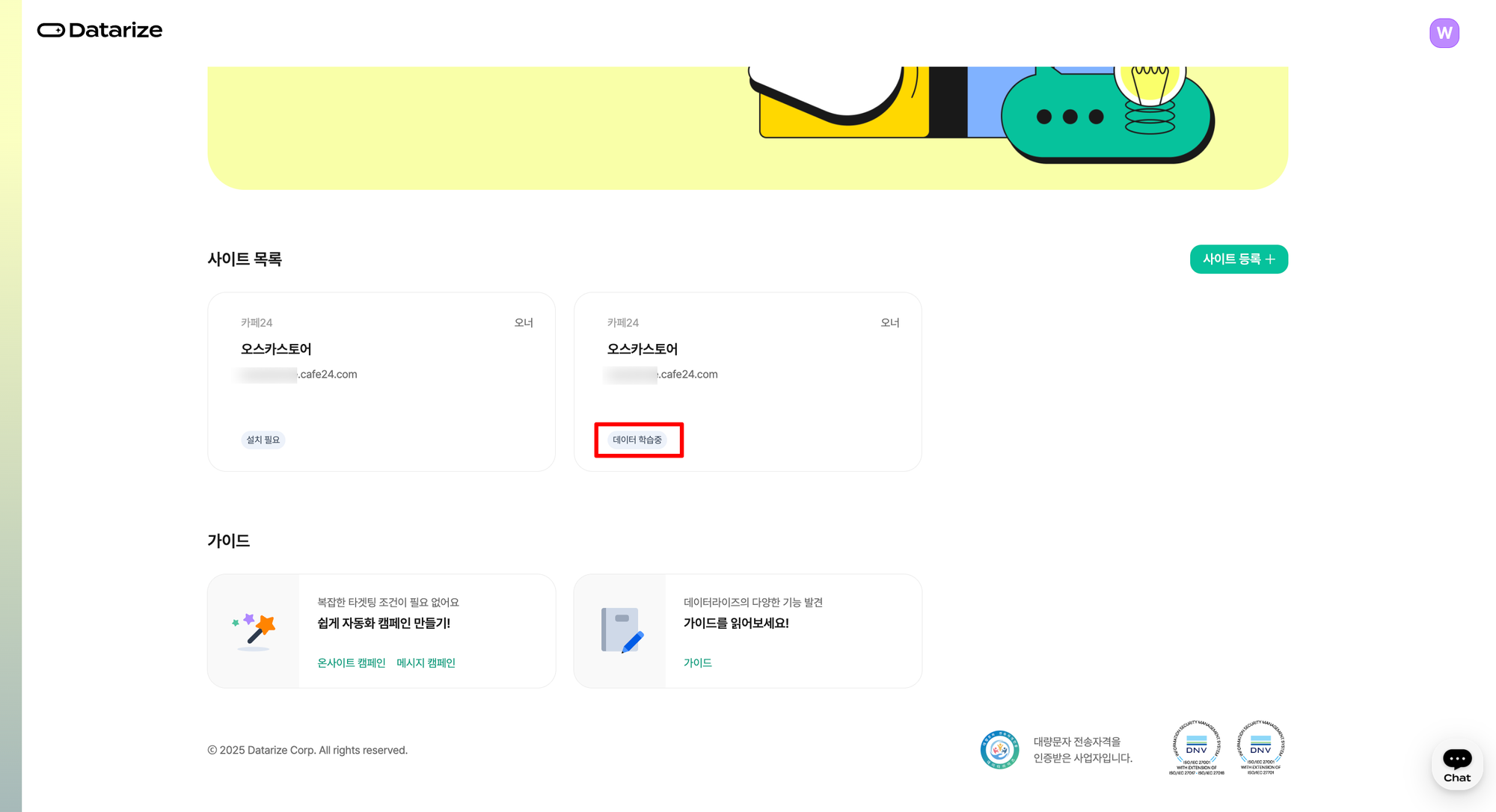1496x812 pixels.
Task: Click the notebook guide icon
Action: pos(622,630)
